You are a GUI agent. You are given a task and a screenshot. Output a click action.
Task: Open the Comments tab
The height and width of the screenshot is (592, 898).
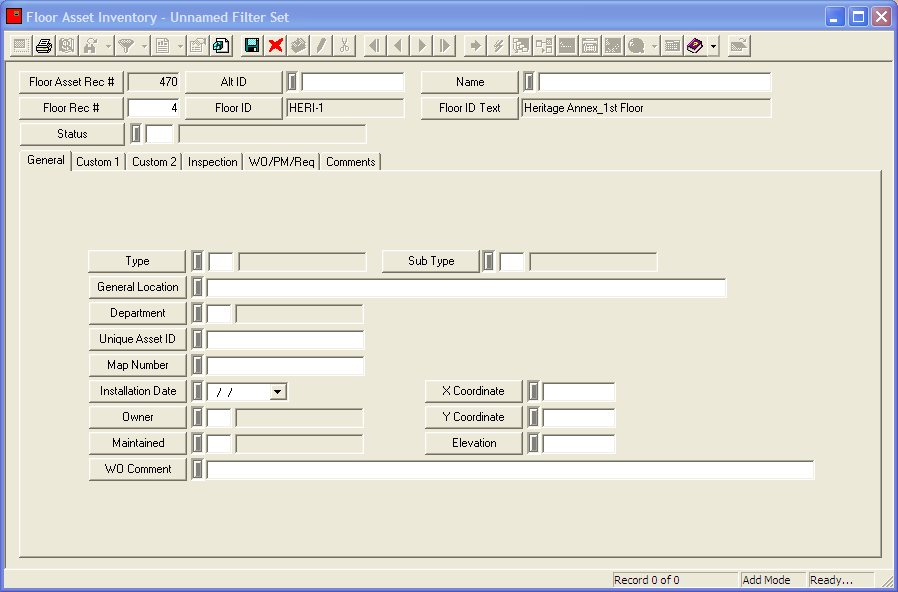350,162
